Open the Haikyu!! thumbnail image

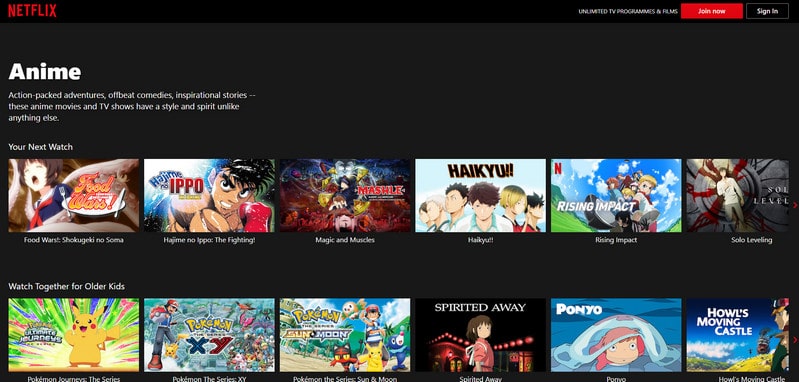coord(480,196)
